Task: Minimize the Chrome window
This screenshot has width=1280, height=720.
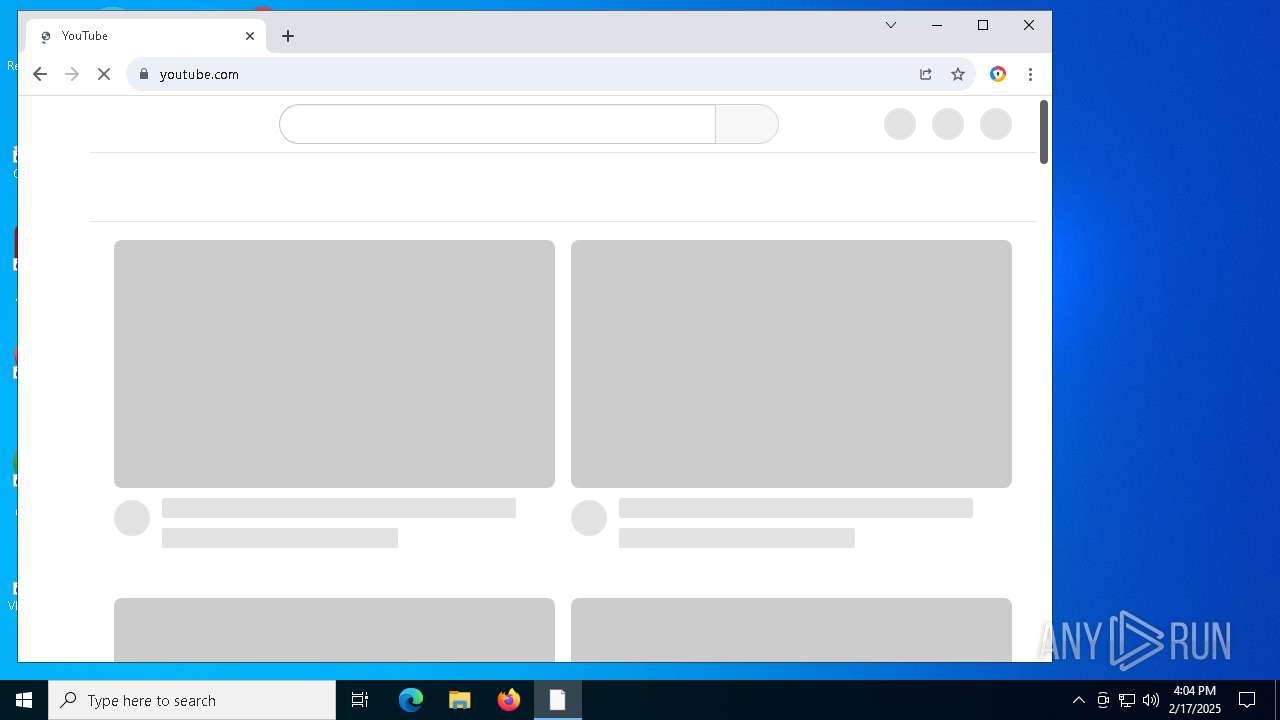Action: pos(937,26)
